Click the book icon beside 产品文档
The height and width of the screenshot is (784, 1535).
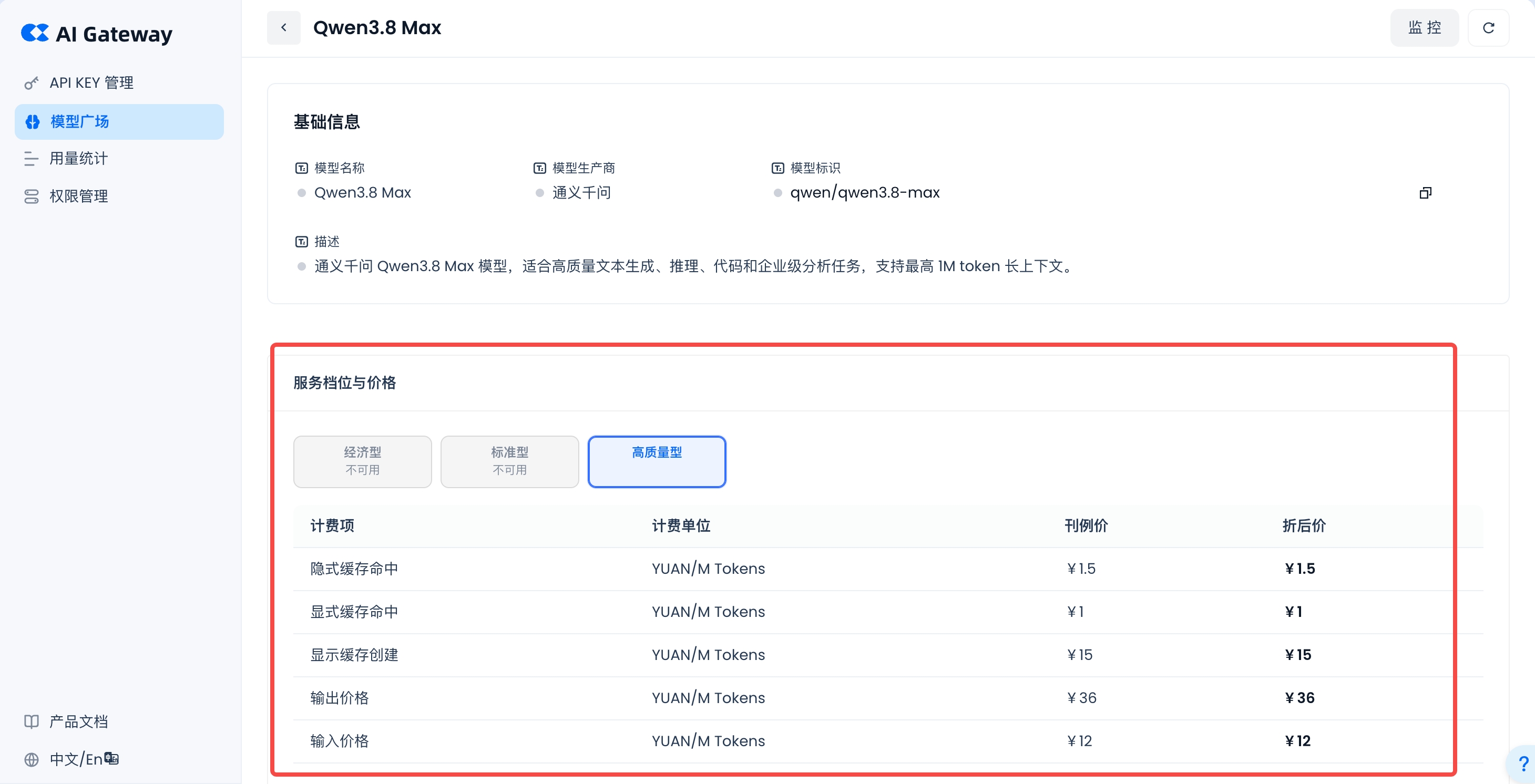tap(32, 721)
